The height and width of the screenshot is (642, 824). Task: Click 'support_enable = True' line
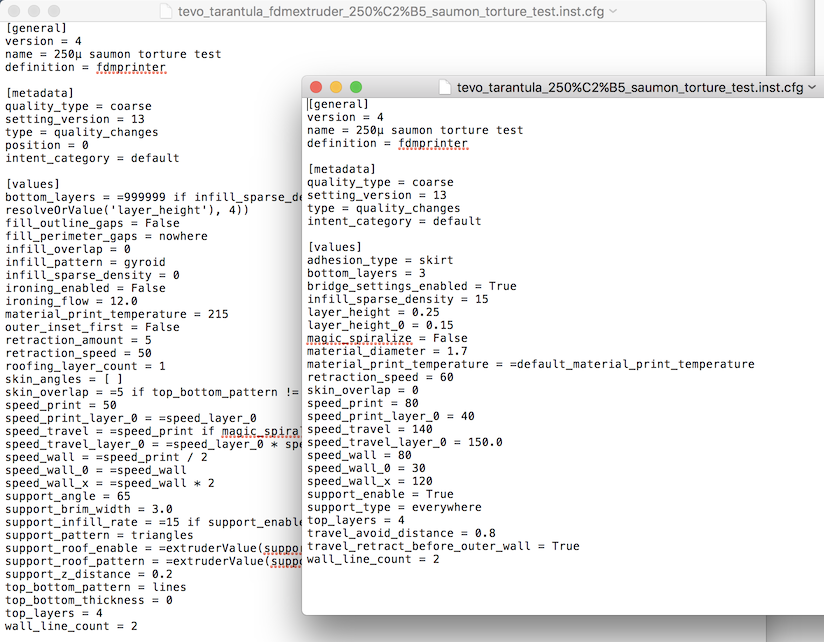380,494
